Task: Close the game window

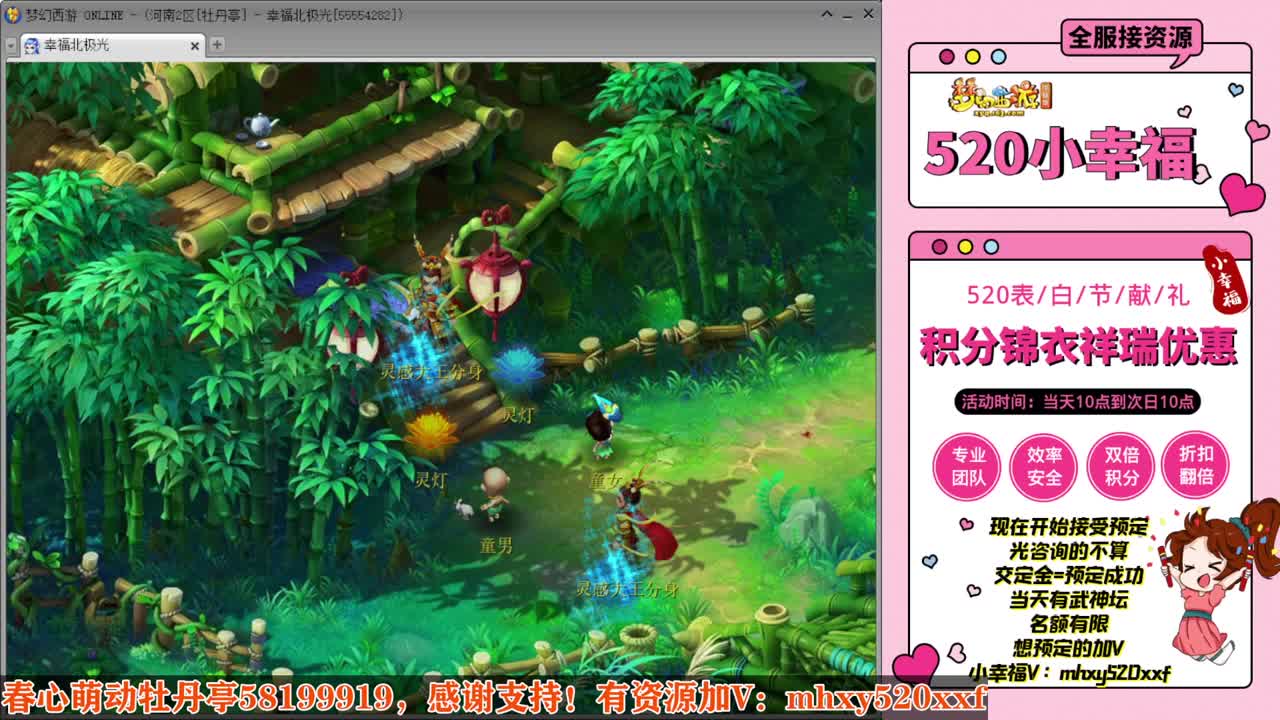Action: pos(868,15)
